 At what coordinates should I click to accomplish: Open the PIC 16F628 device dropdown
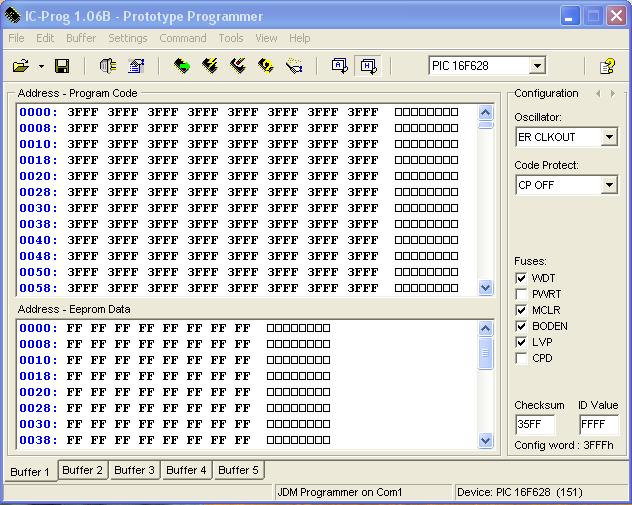pyautogui.click(x=537, y=66)
